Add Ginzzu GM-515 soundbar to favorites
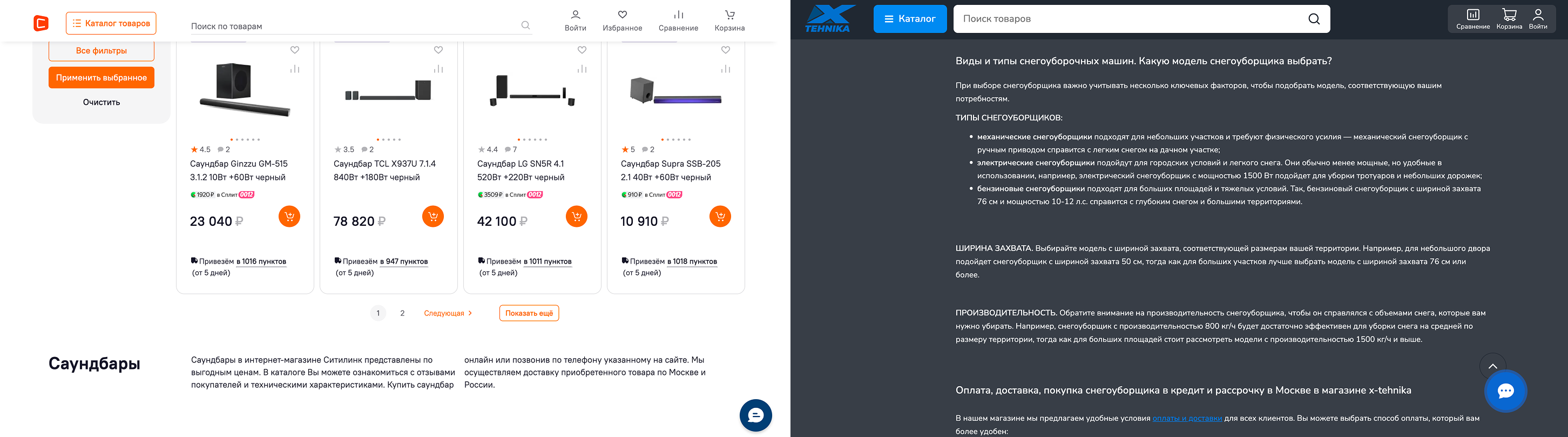The image size is (1568, 437). (295, 50)
